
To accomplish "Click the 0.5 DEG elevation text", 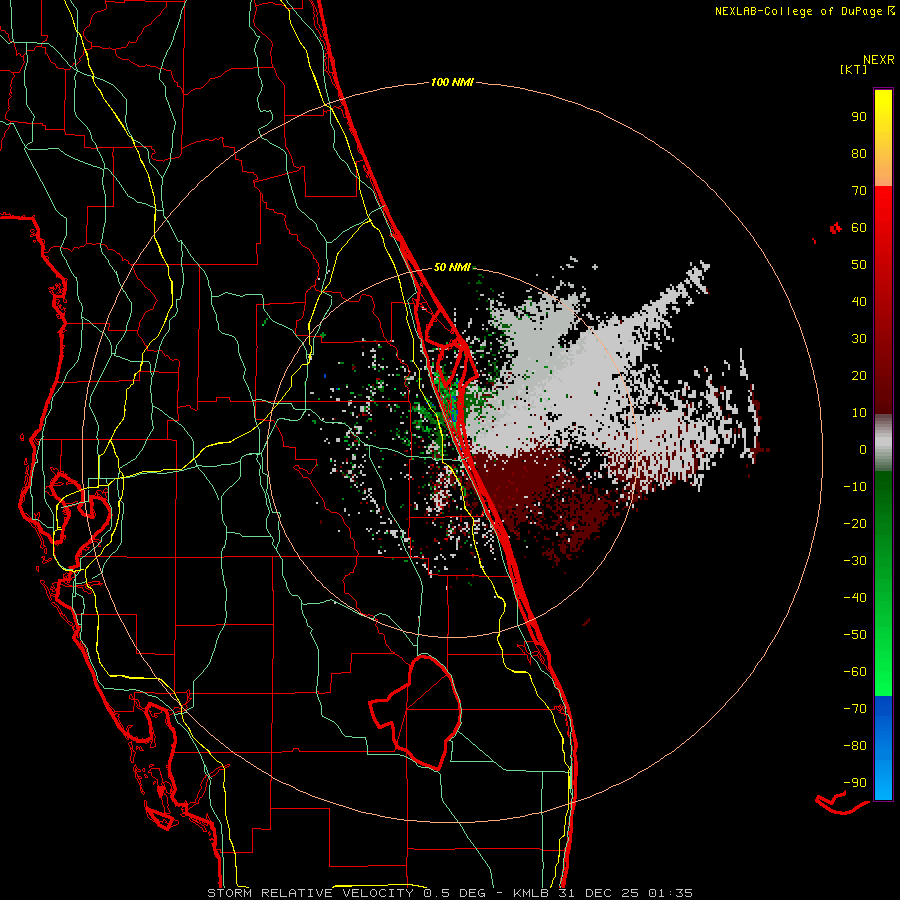I will pos(454,893).
